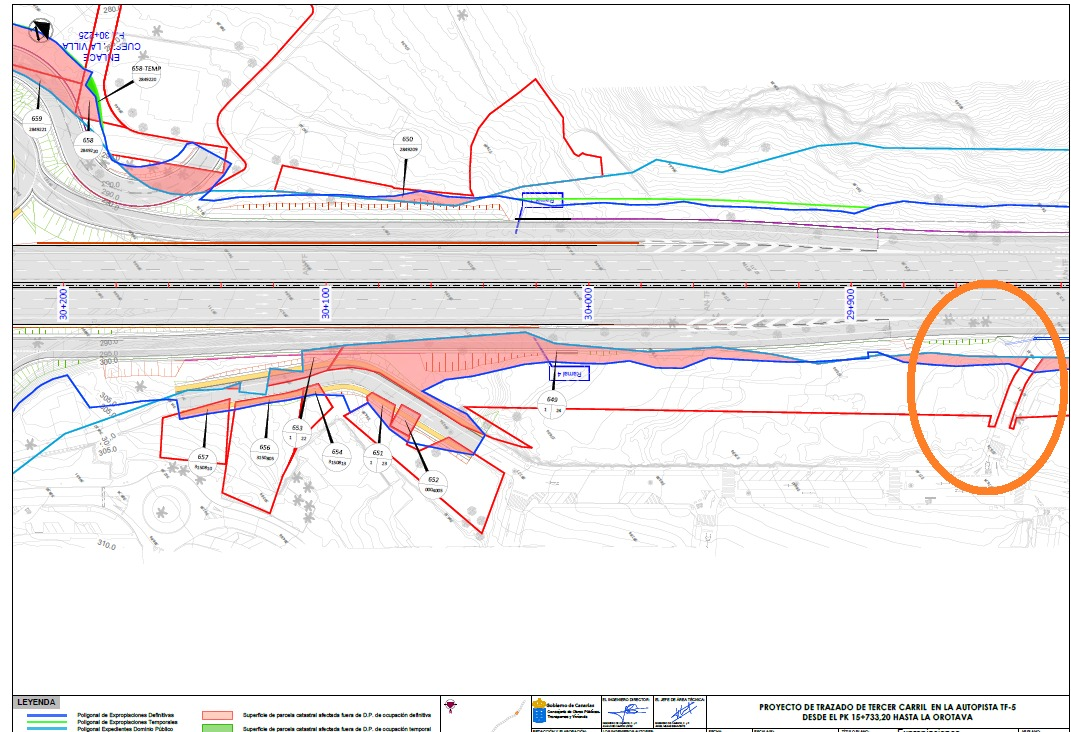This screenshot has height=732, width=1071.
Task: Click 'Superficie... ocupación definitiva' legend description
Action: click(x=337, y=716)
